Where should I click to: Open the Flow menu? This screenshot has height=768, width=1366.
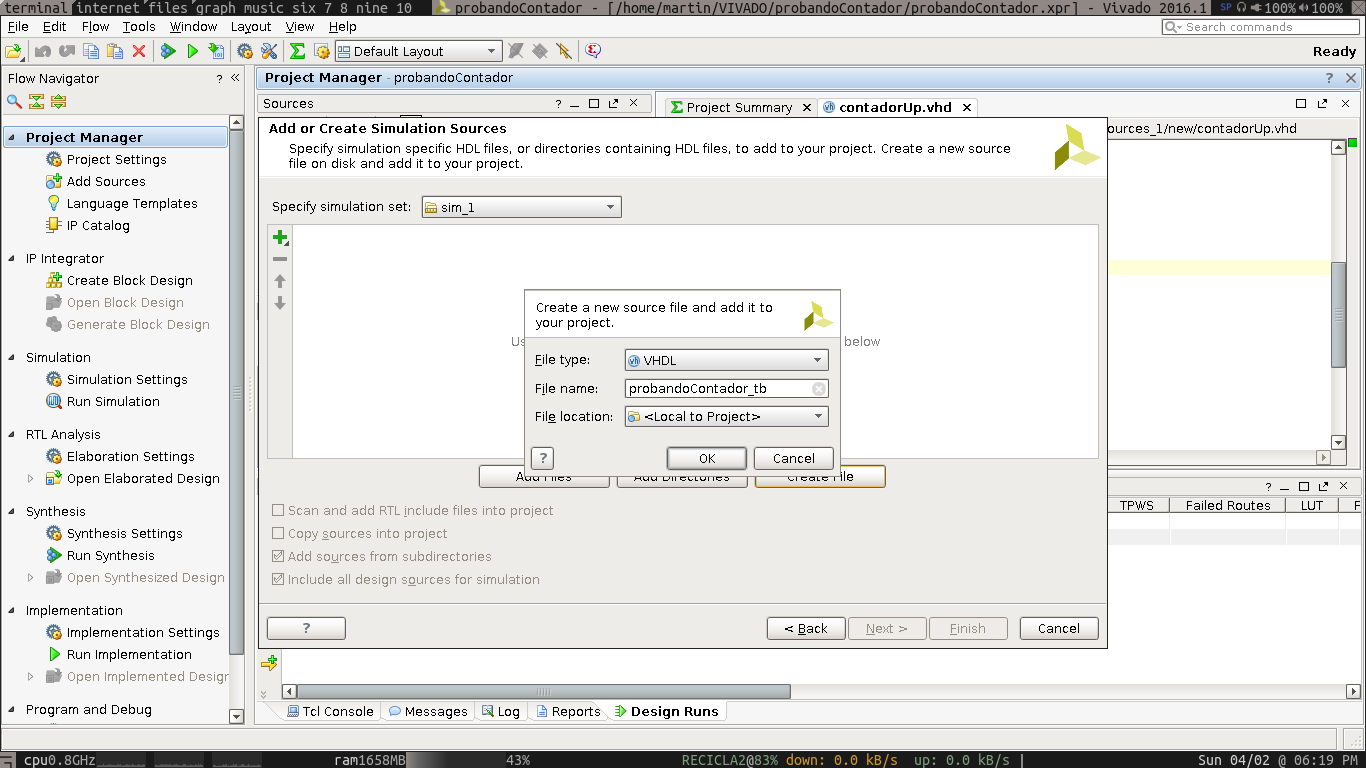[95, 27]
